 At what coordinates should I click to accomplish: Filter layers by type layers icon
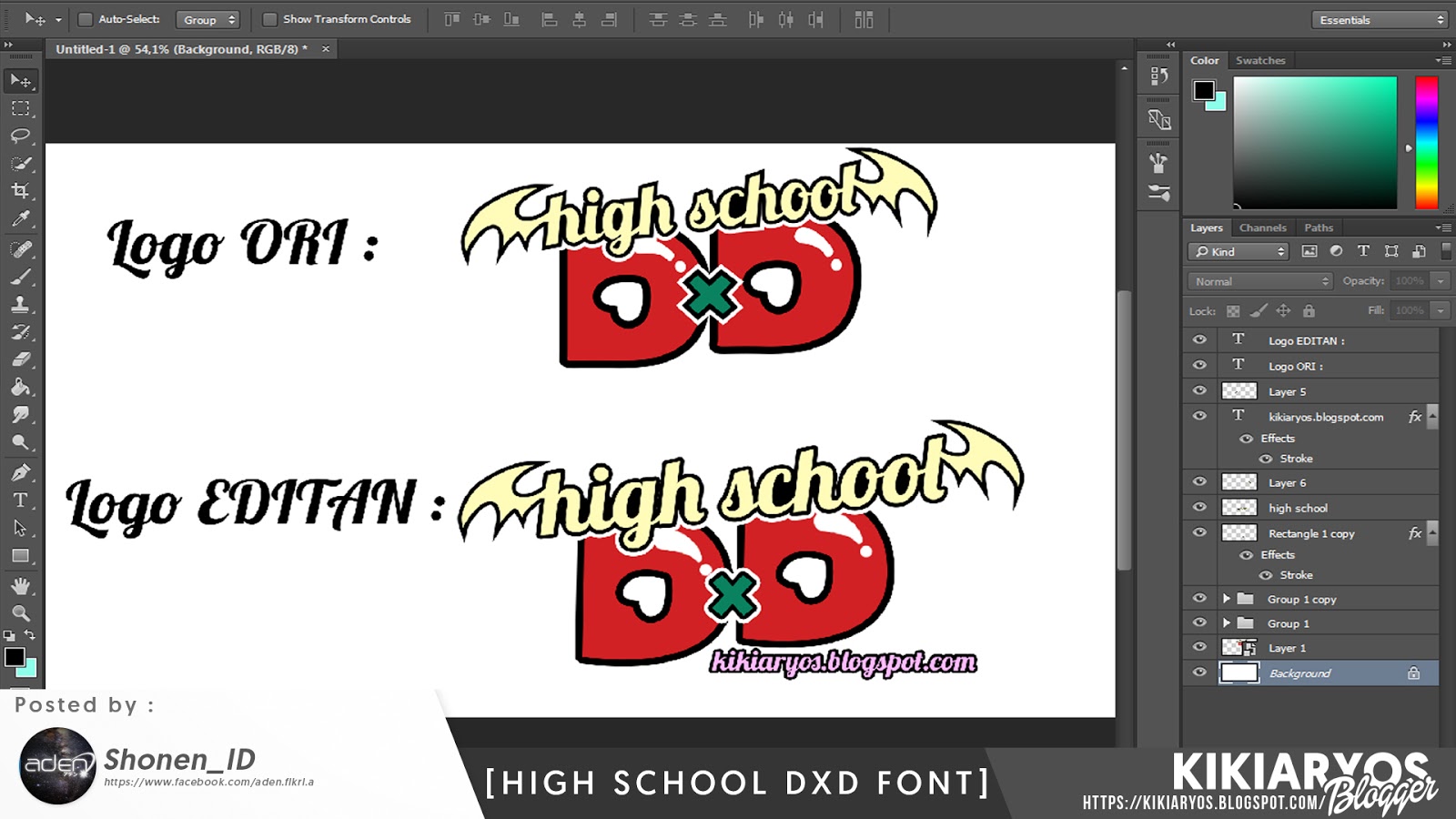pos(1363,251)
